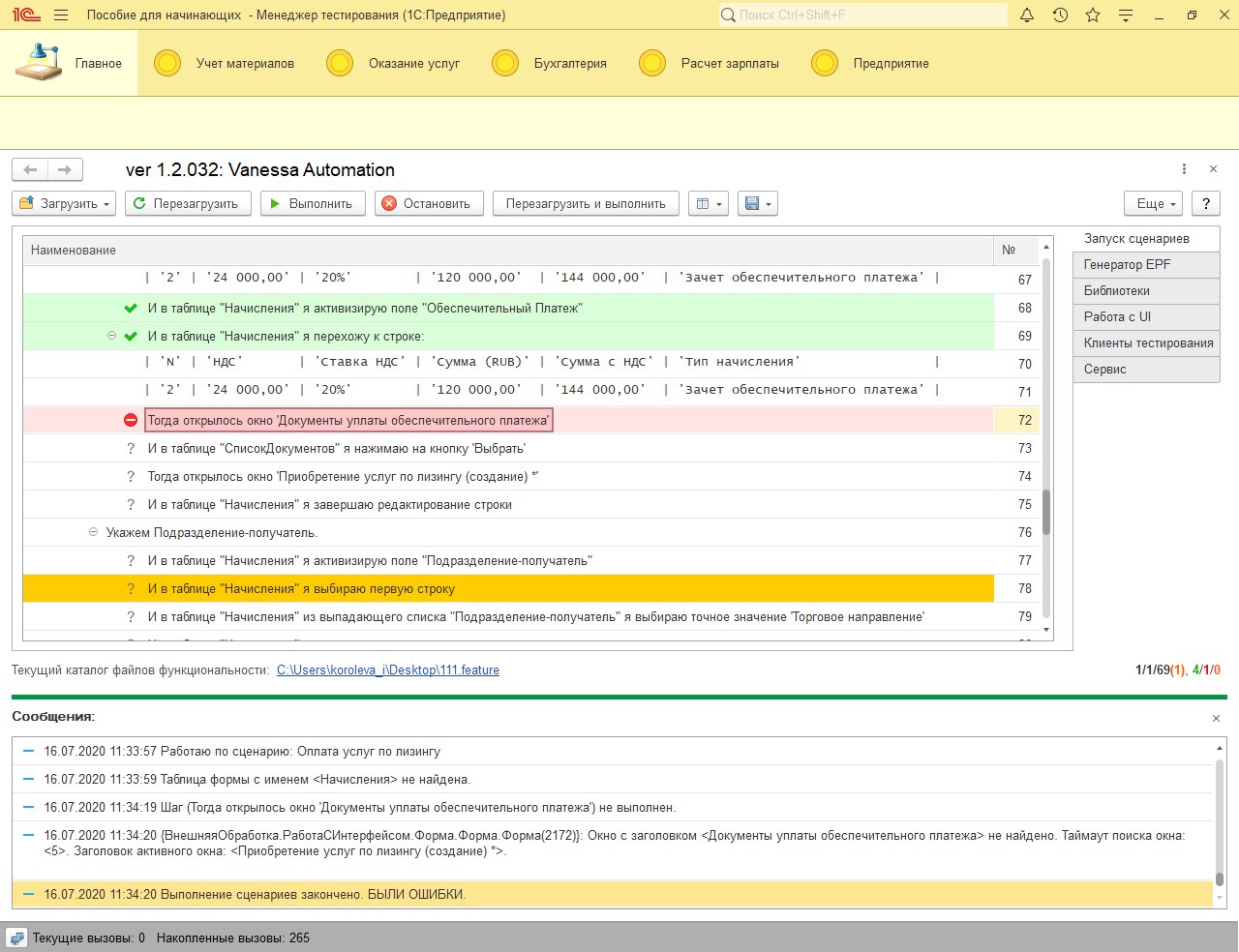Viewport: 1239px width, 952px height.
Task: Go forward with the right arrow
Action: click(65, 170)
